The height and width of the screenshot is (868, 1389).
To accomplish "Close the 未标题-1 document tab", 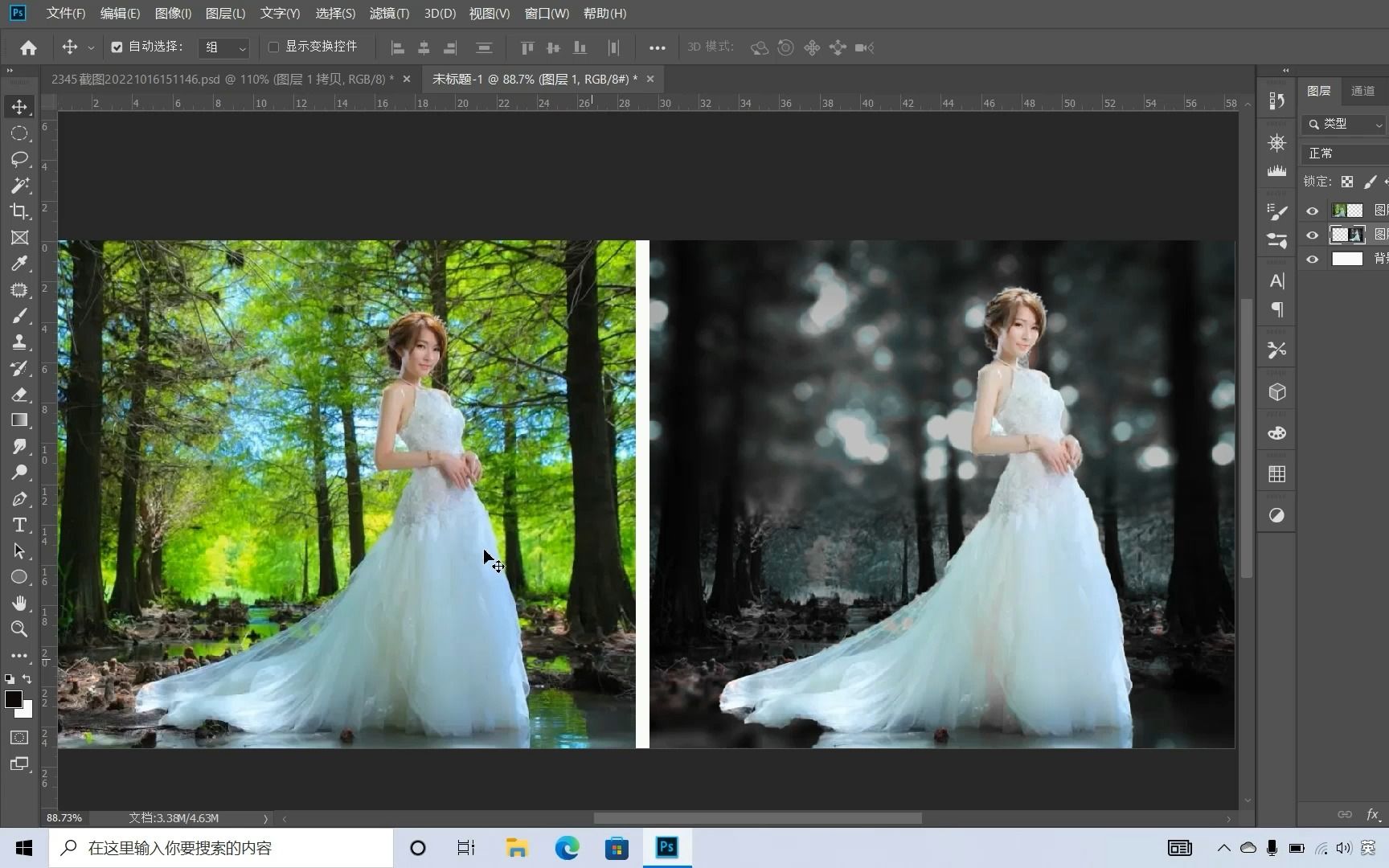I will pyautogui.click(x=650, y=79).
